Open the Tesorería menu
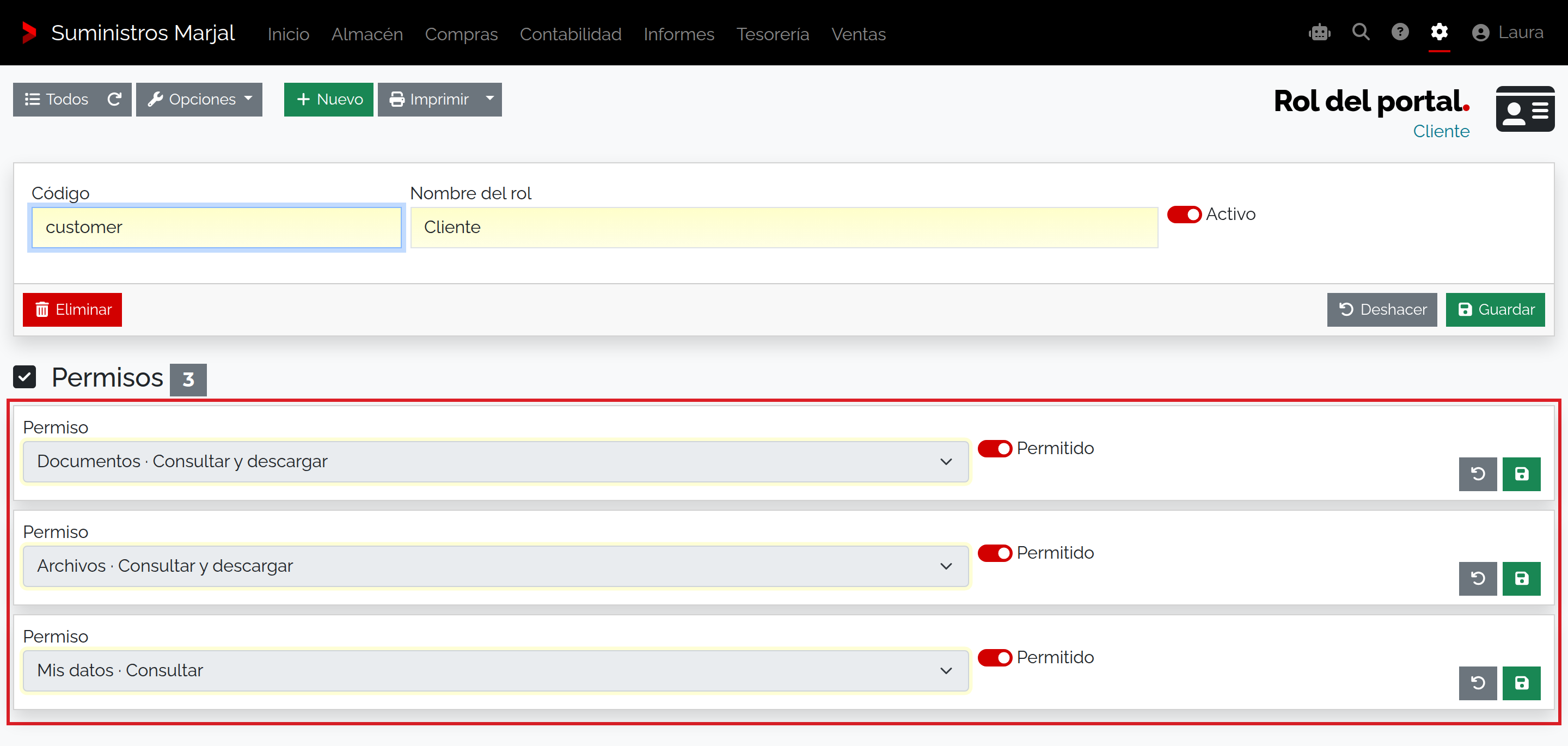The image size is (1568, 746). [x=773, y=34]
